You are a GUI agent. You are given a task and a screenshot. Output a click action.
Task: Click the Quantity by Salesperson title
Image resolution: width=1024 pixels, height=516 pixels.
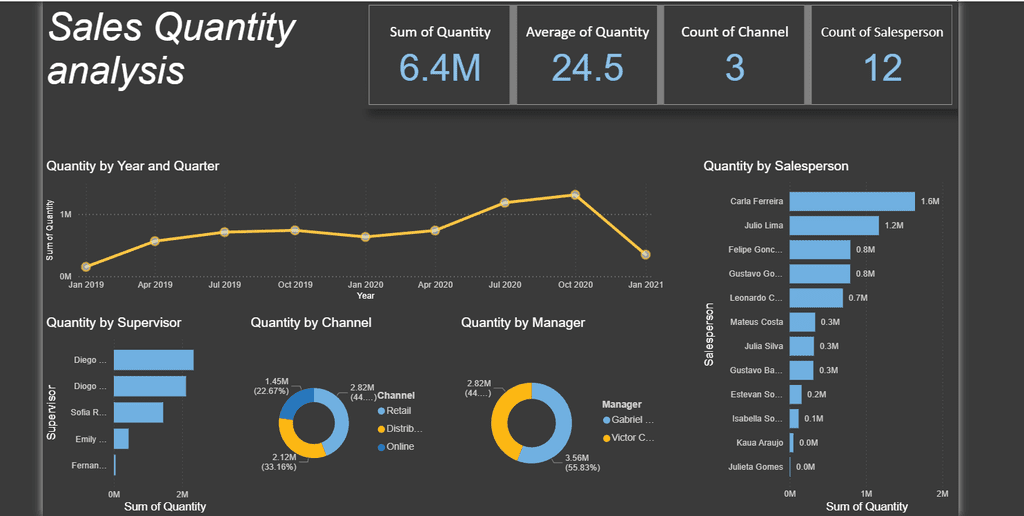click(776, 166)
